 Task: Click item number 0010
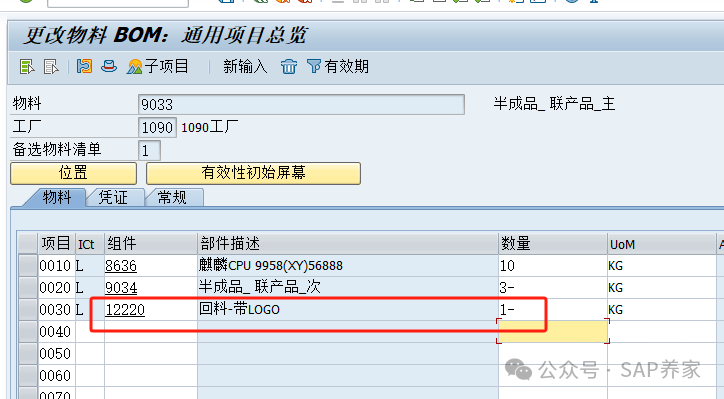tap(55, 266)
